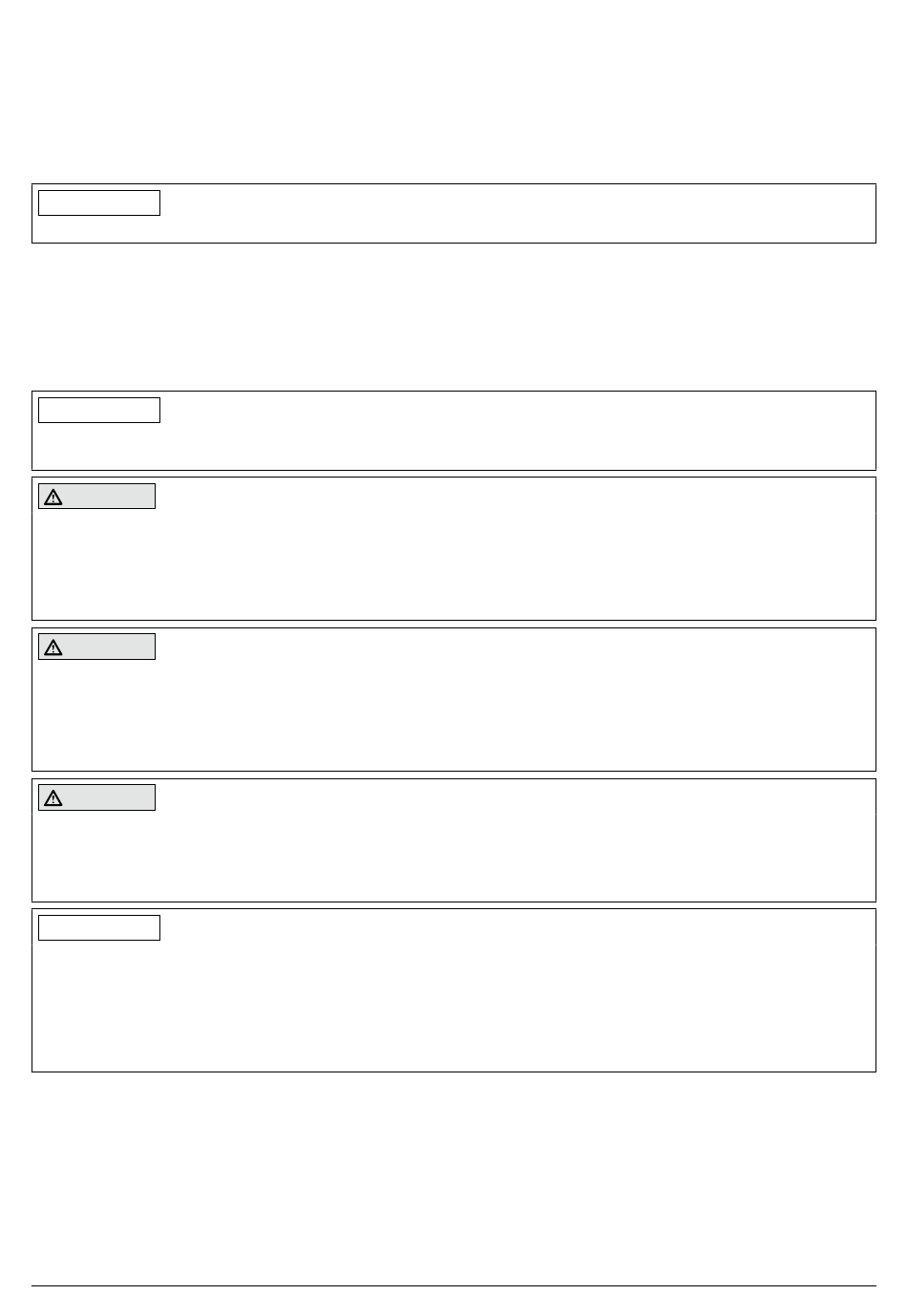
Task: Click the blank gap between the top two boxes
Action: coord(453,317)
